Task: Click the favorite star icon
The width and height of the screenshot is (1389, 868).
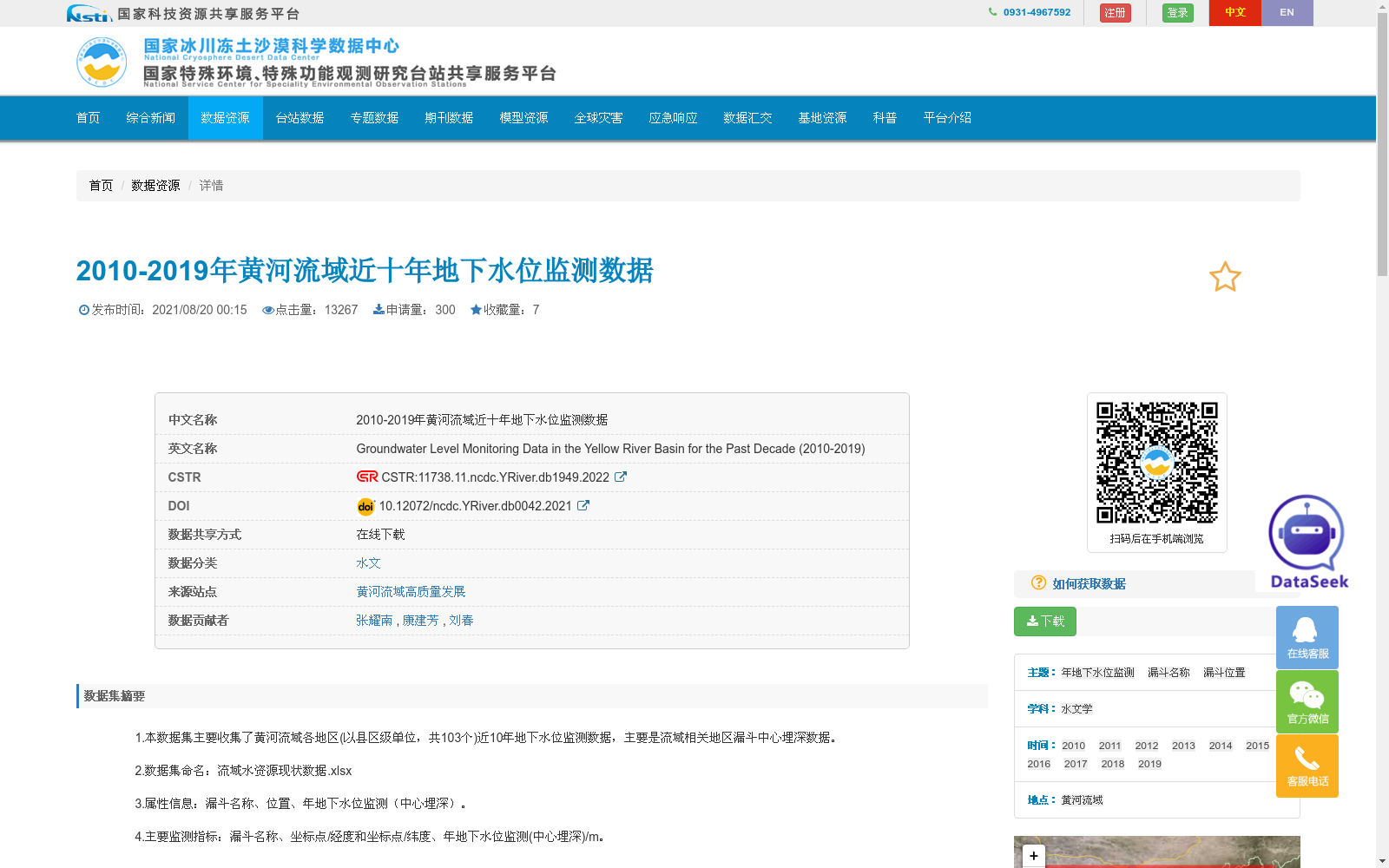Action: coord(1225,277)
